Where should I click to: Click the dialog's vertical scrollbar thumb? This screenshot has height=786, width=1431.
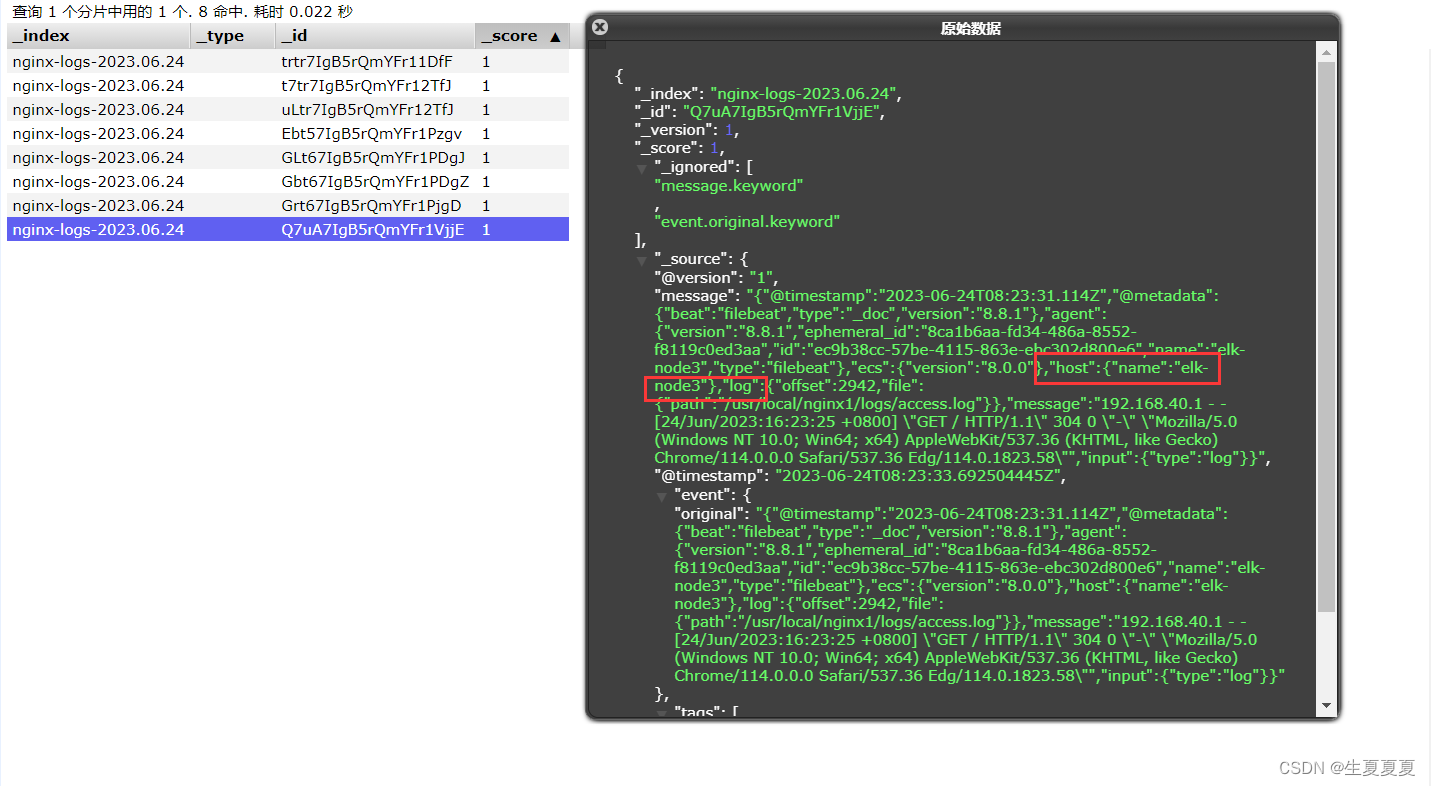tap(1327, 336)
